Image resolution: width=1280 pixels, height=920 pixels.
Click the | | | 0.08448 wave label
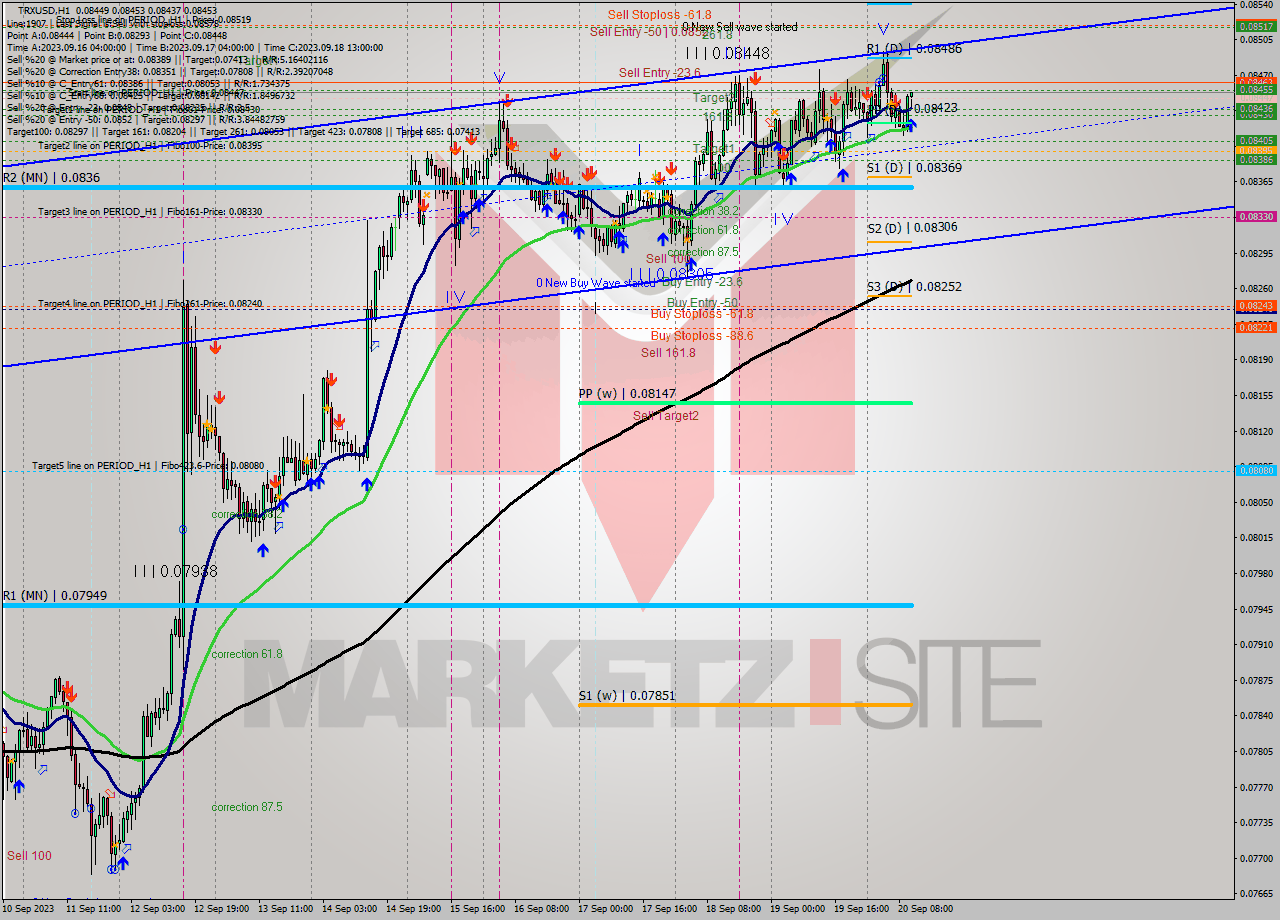tap(728, 53)
